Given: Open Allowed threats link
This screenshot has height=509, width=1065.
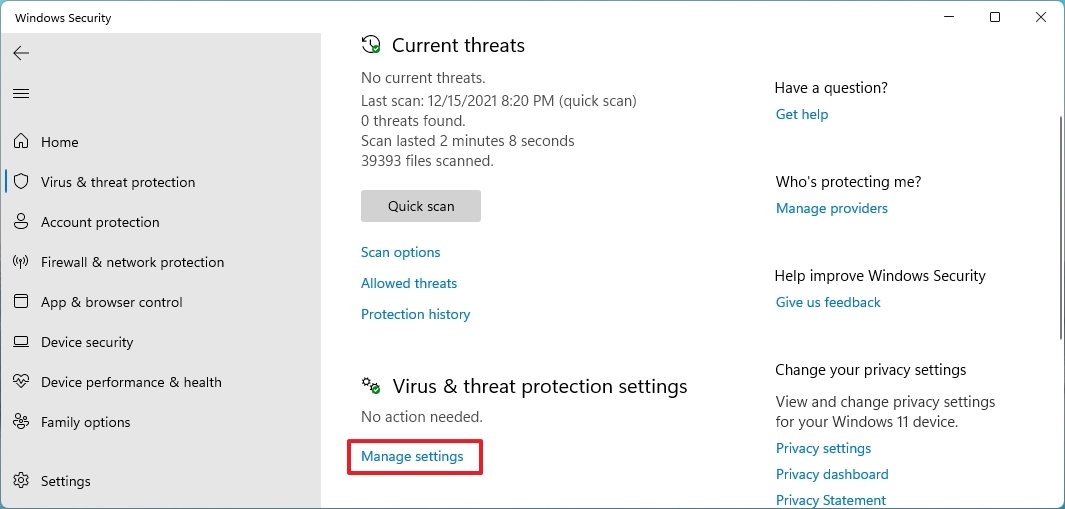Looking at the screenshot, I should [x=409, y=283].
